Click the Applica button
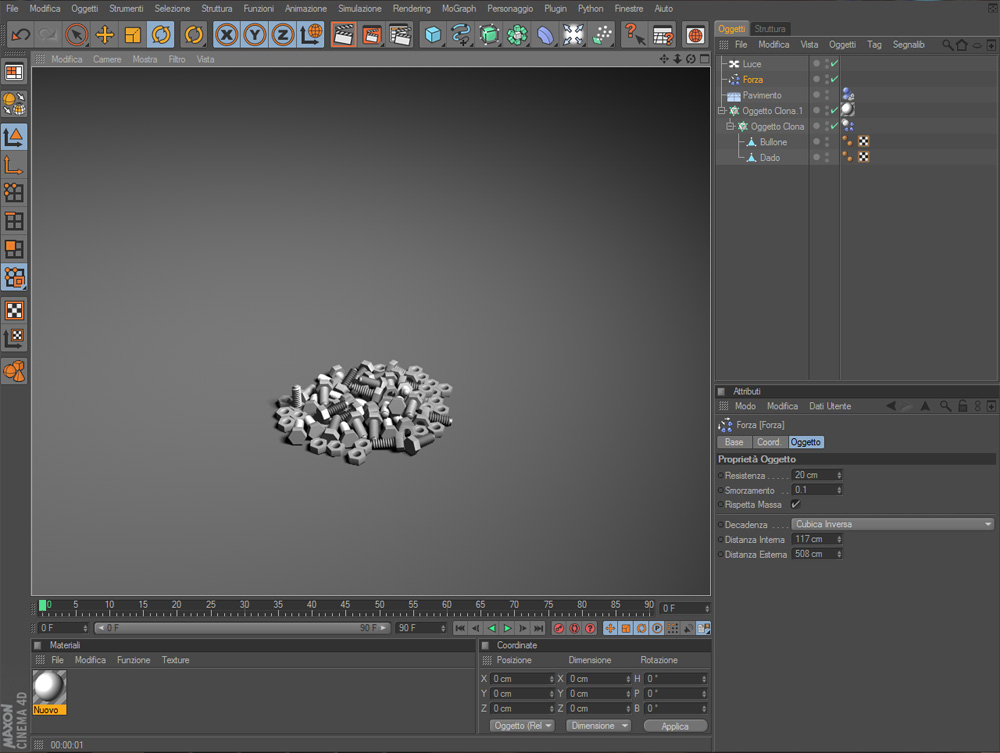This screenshot has width=1000, height=753. (x=675, y=726)
